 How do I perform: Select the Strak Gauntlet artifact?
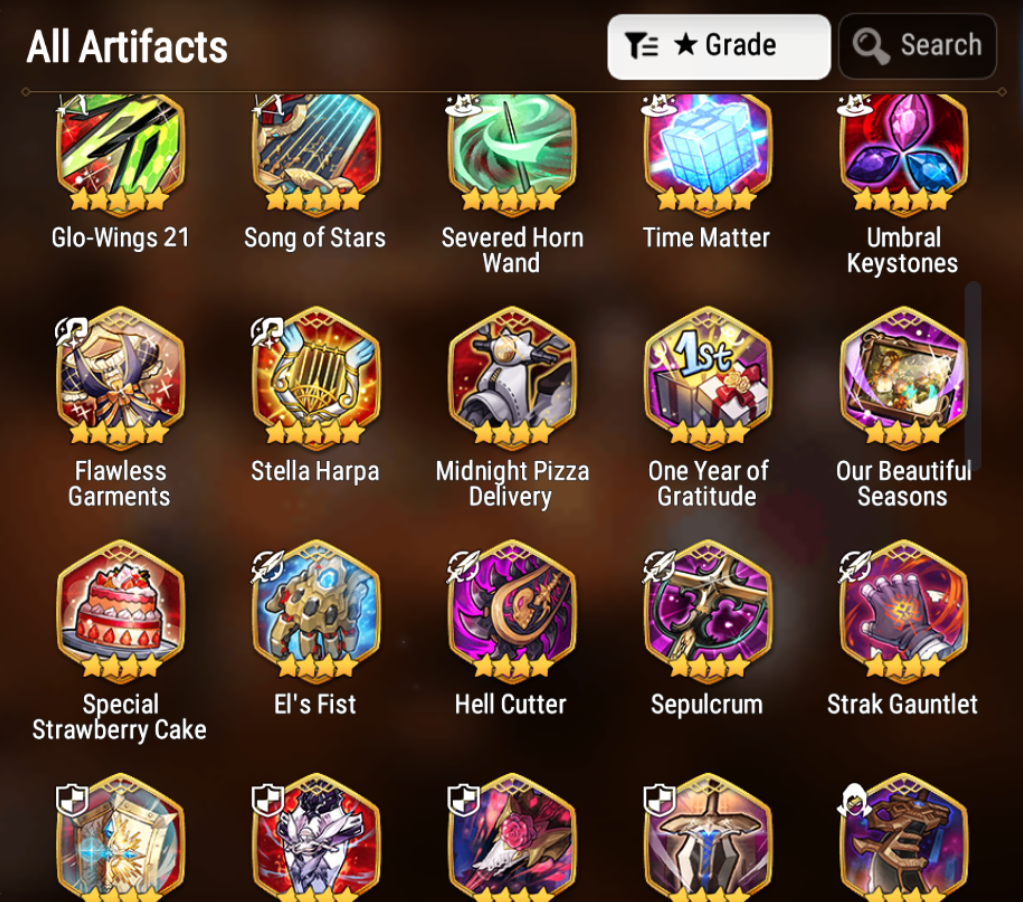[904, 611]
